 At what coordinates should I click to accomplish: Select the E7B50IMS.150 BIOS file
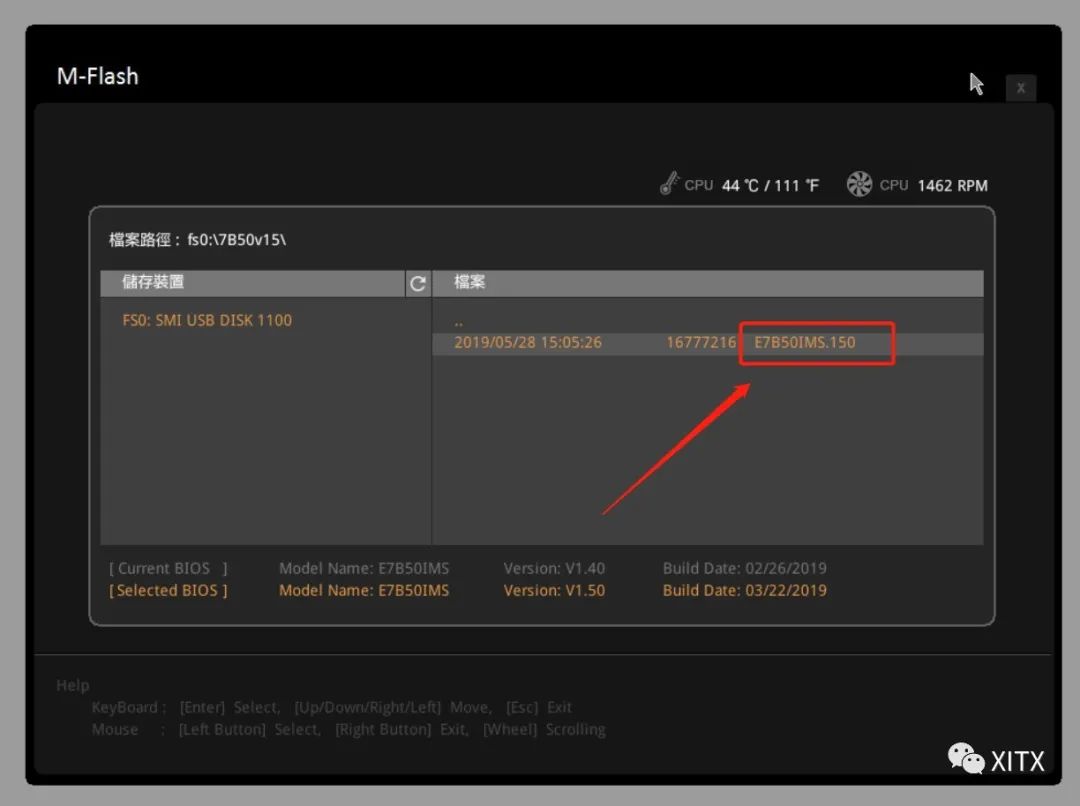click(x=804, y=342)
